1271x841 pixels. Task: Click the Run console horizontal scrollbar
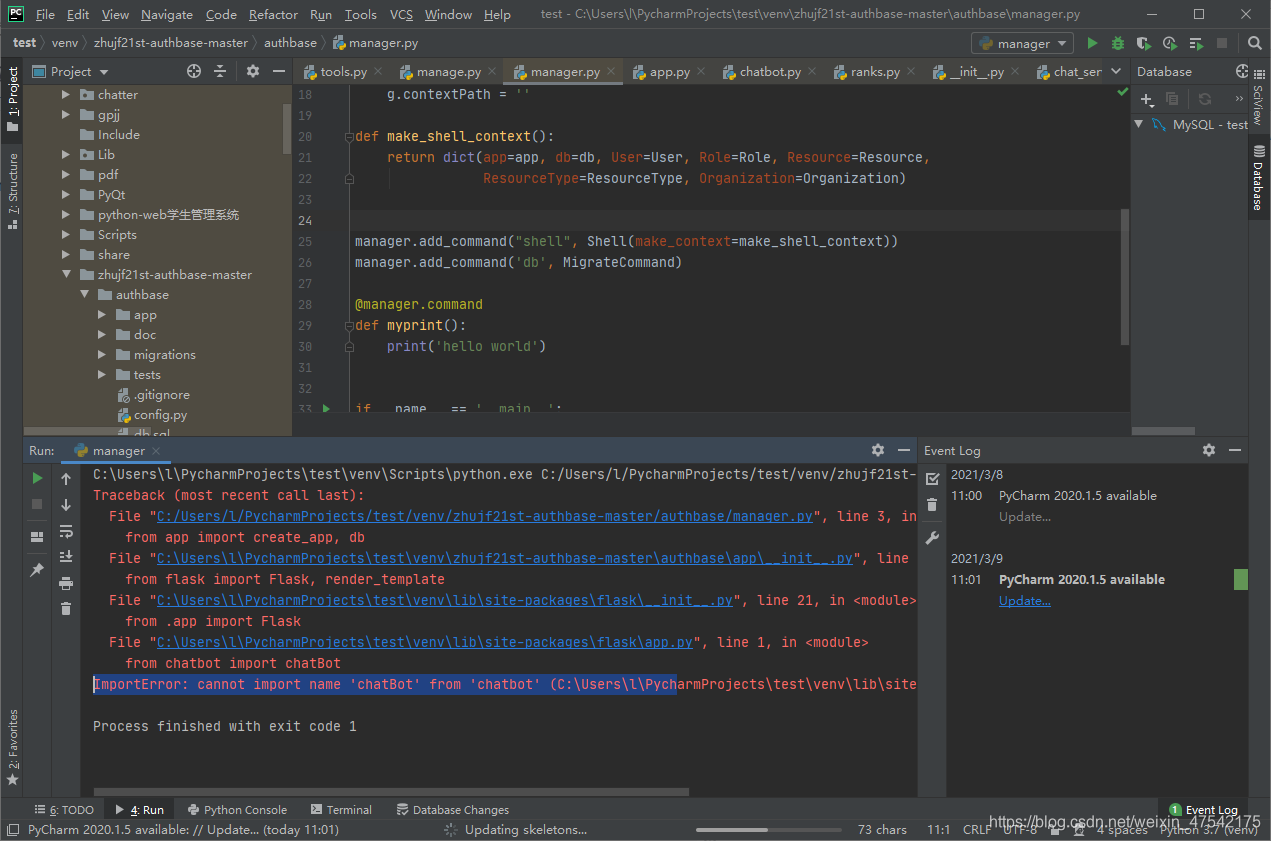(390, 792)
